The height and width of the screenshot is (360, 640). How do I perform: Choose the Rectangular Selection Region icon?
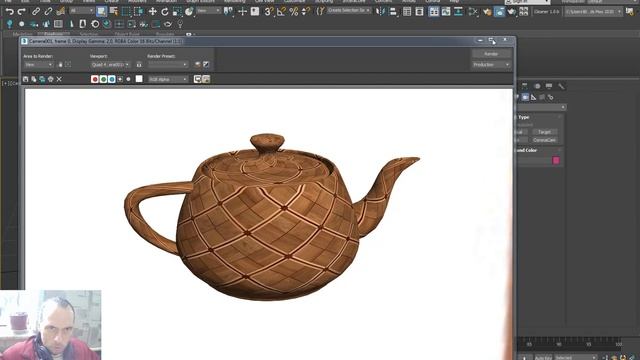pyautogui.click(x=126, y=11)
